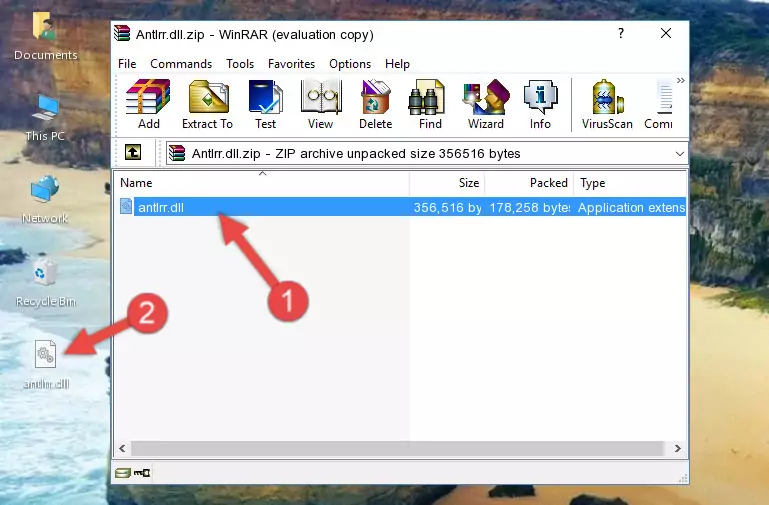Open the Commands menu

[181, 64]
